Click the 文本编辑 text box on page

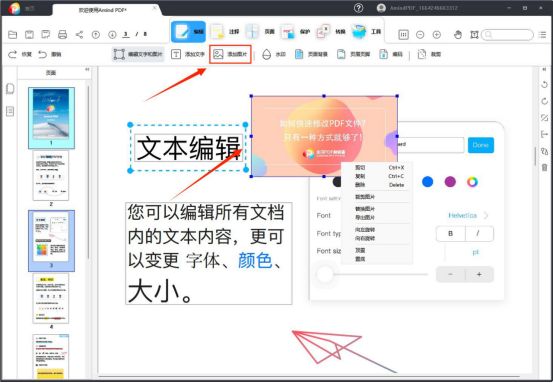[188, 148]
